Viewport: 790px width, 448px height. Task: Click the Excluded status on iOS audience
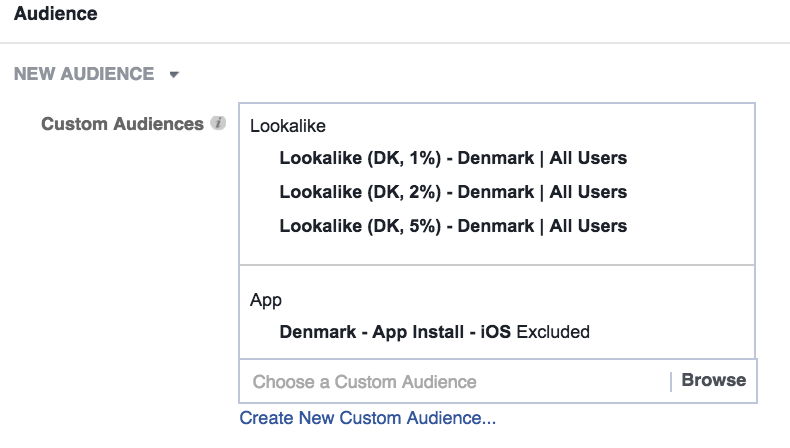pyautogui.click(x=553, y=332)
